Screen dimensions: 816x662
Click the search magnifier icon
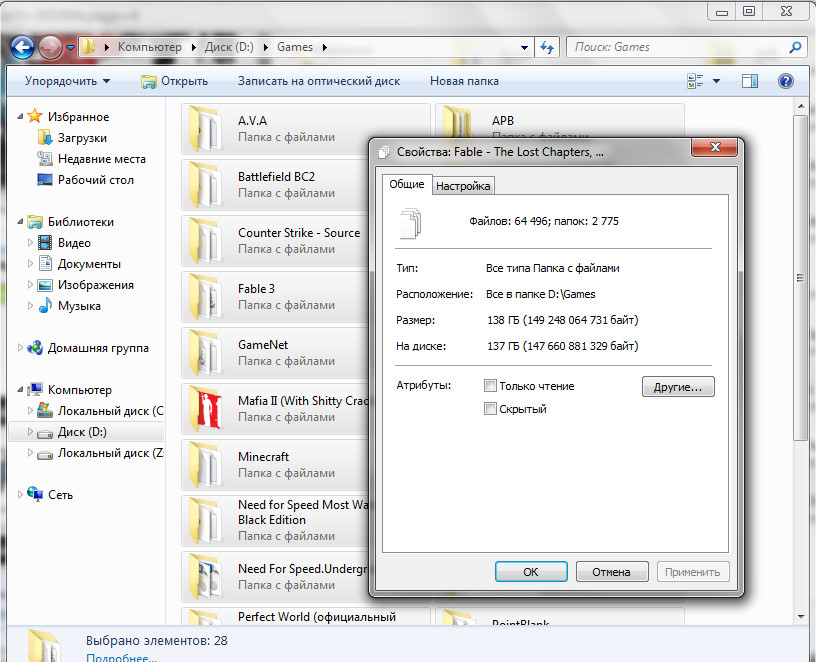[795, 47]
